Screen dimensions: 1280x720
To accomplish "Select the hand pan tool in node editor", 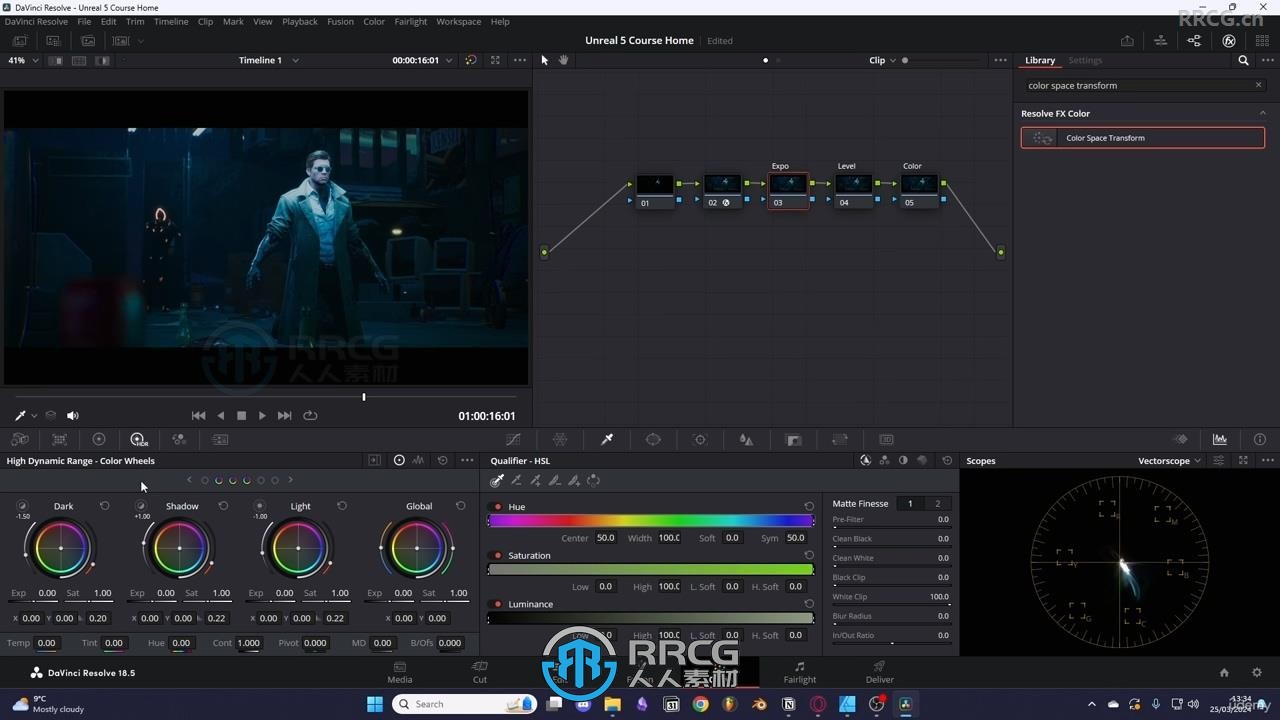I will pyautogui.click(x=563, y=60).
